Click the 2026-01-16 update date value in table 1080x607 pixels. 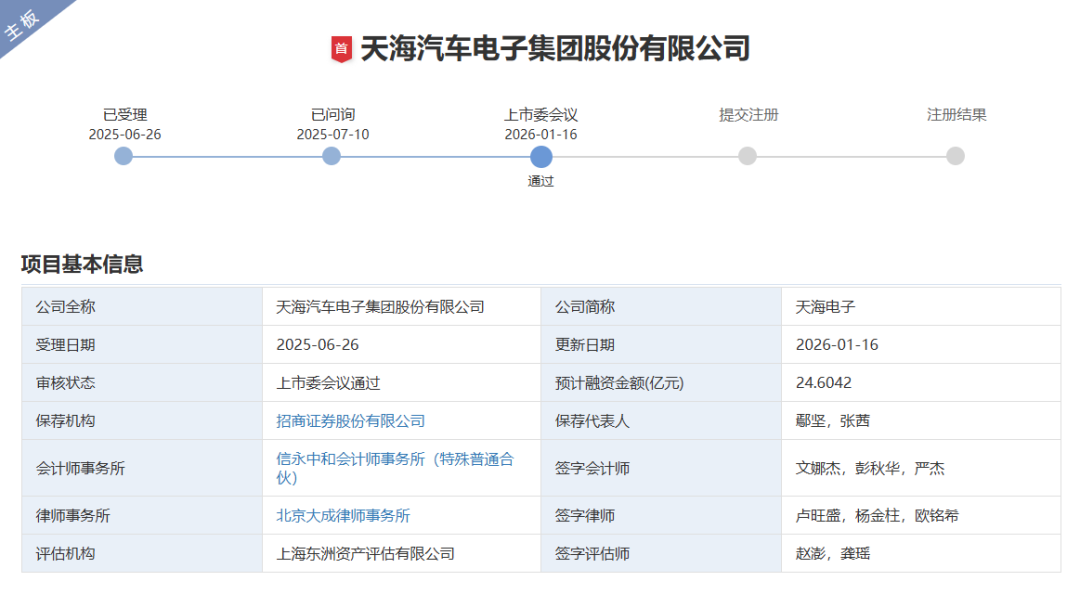837,345
